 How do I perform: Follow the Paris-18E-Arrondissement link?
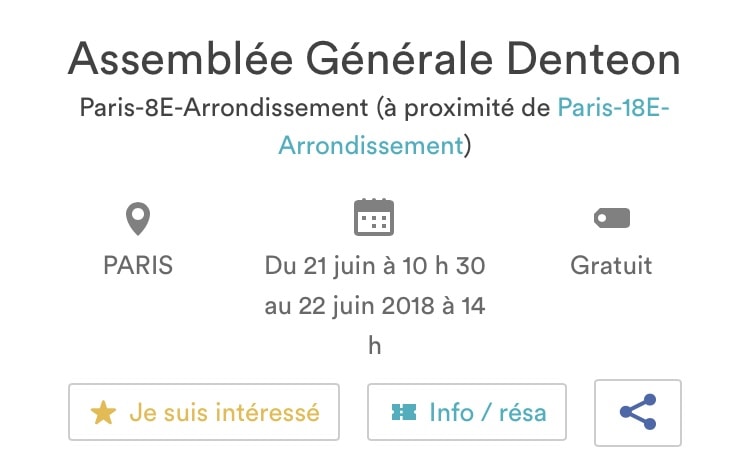[613, 106]
